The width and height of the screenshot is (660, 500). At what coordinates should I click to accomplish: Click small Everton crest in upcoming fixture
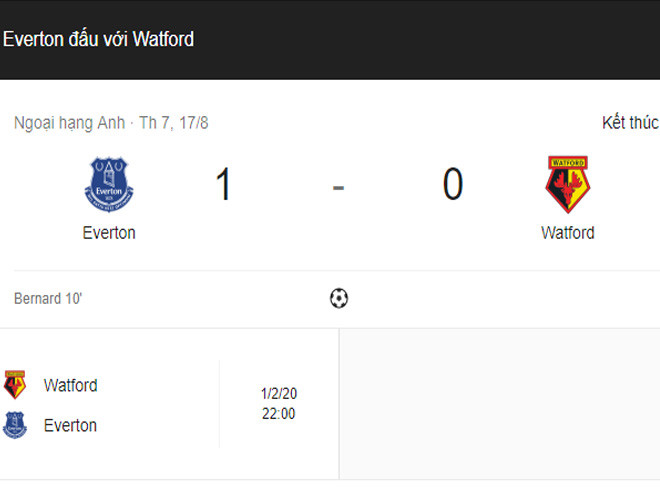[x=15, y=425]
